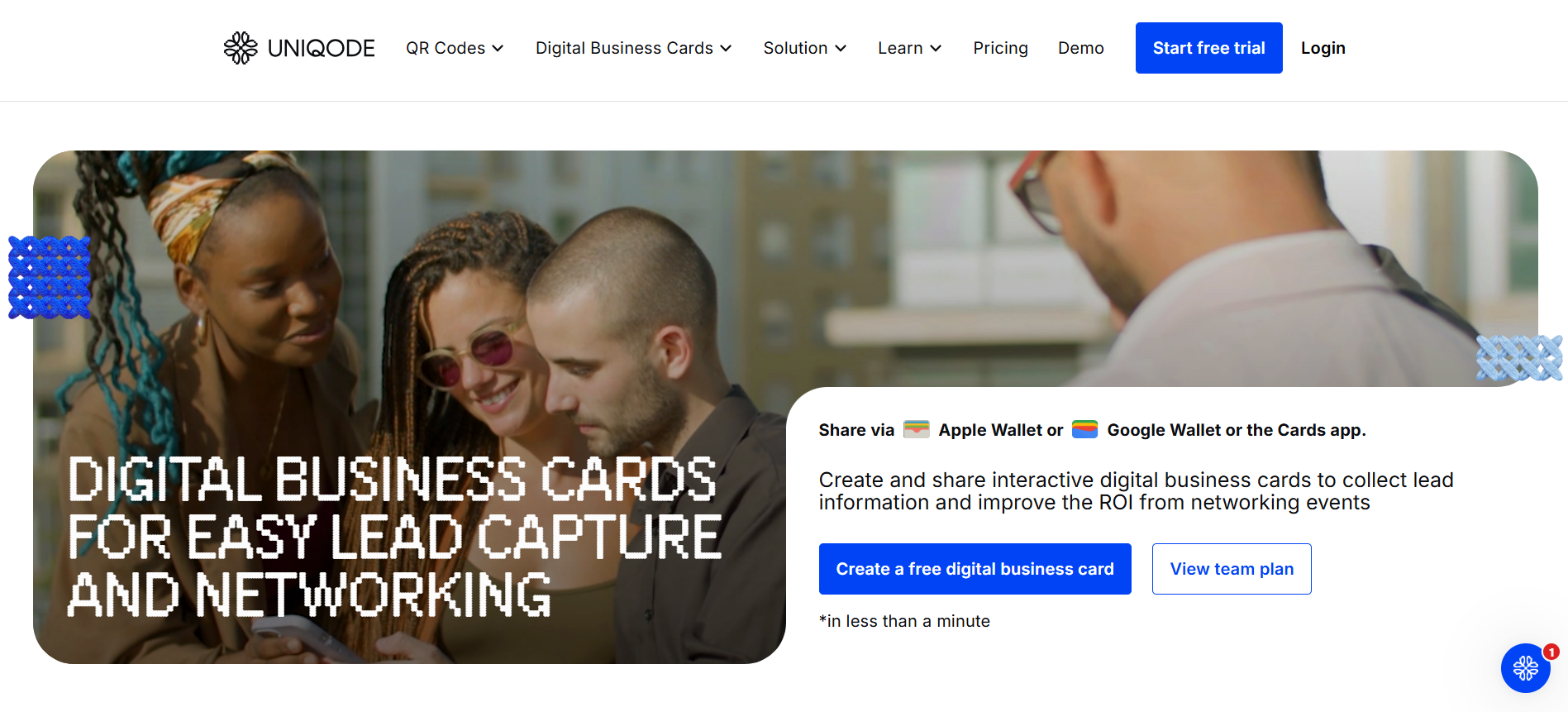The width and height of the screenshot is (1568, 712).
Task: Expand the Digital Business Cards dropdown
Action: [633, 48]
